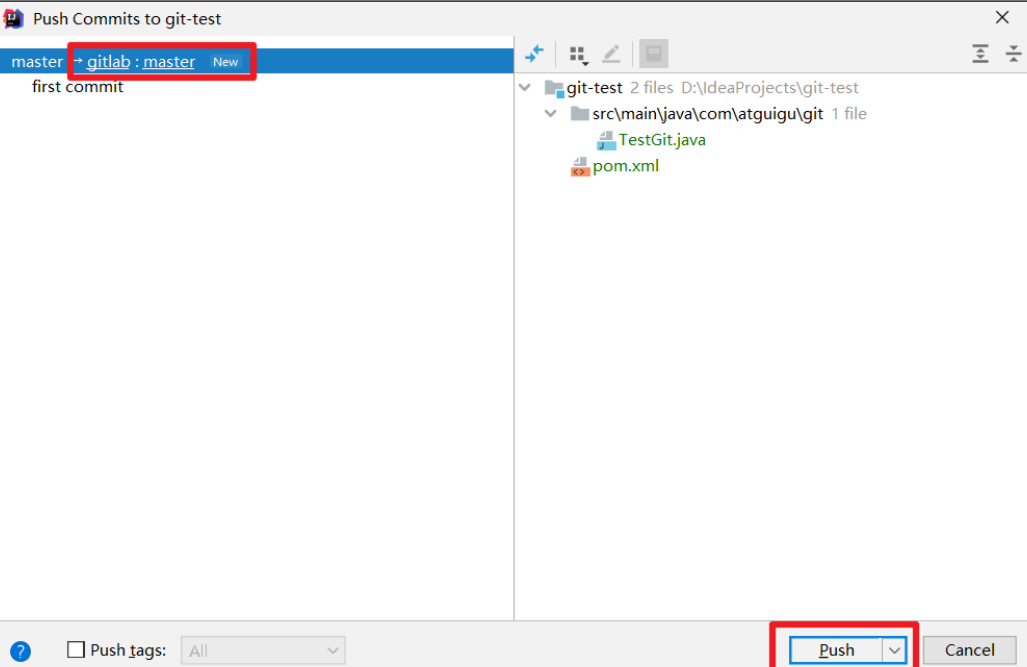Click the git-test module folder icon
Screen dimensions: 1027x667
tap(554, 88)
